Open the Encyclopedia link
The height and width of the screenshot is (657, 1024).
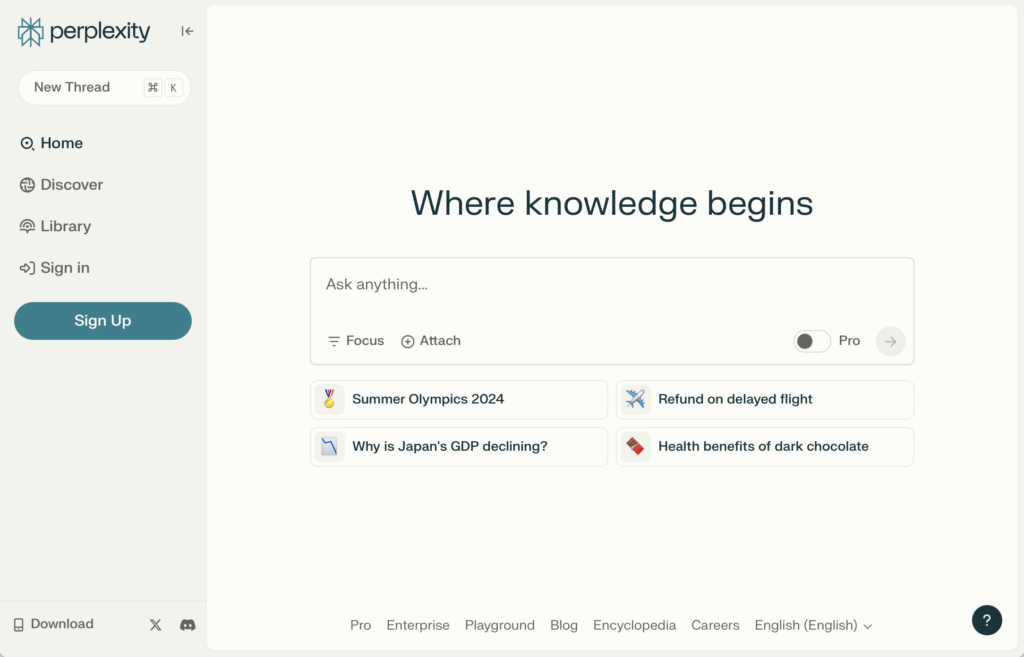point(634,626)
